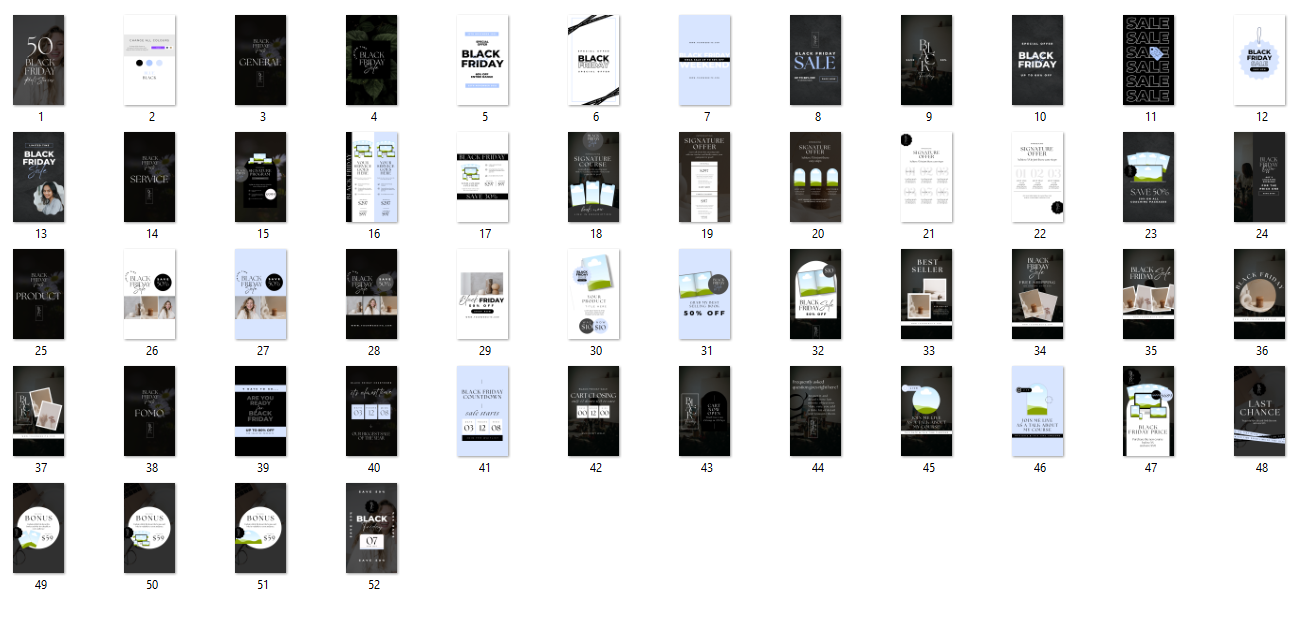Click the file name label '52'
The image size is (1315, 618).
tap(373, 585)
